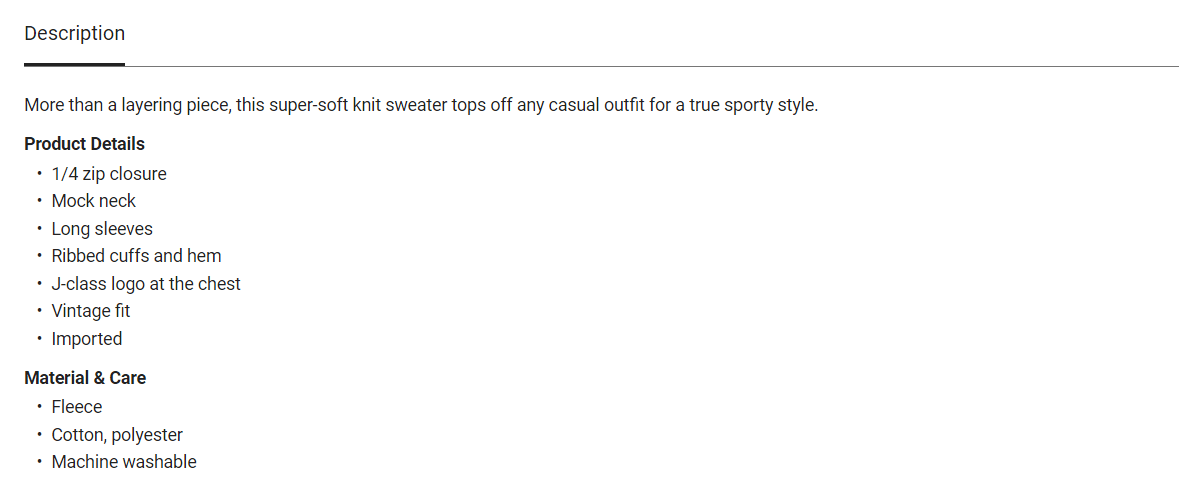
Task: Click the "Ribbed cuffs and hem" item
Action: tap(136, 256)
